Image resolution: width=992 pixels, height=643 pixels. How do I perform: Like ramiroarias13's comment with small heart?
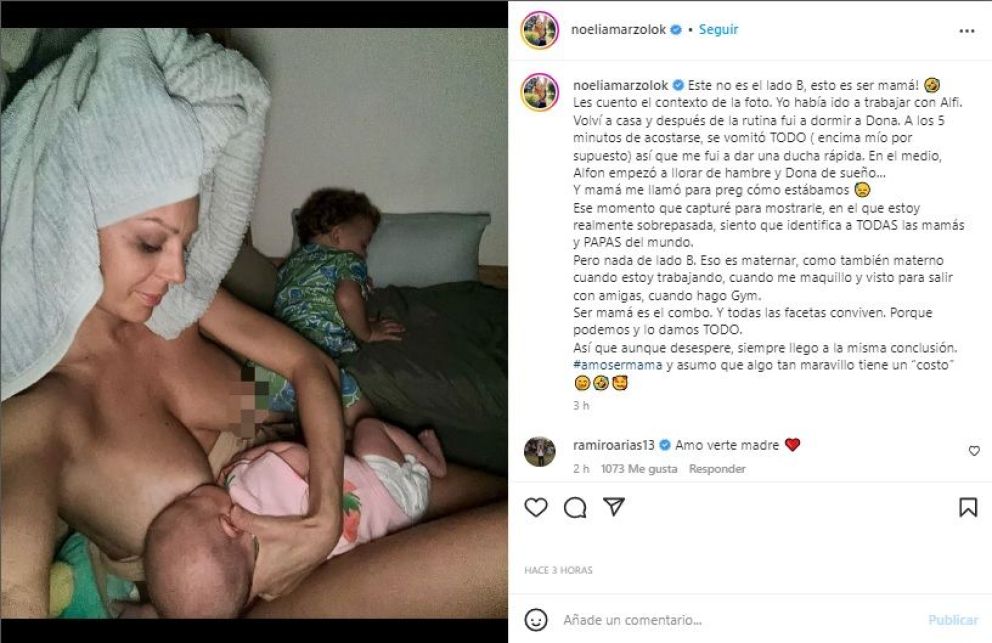click(x=974, y=451)
